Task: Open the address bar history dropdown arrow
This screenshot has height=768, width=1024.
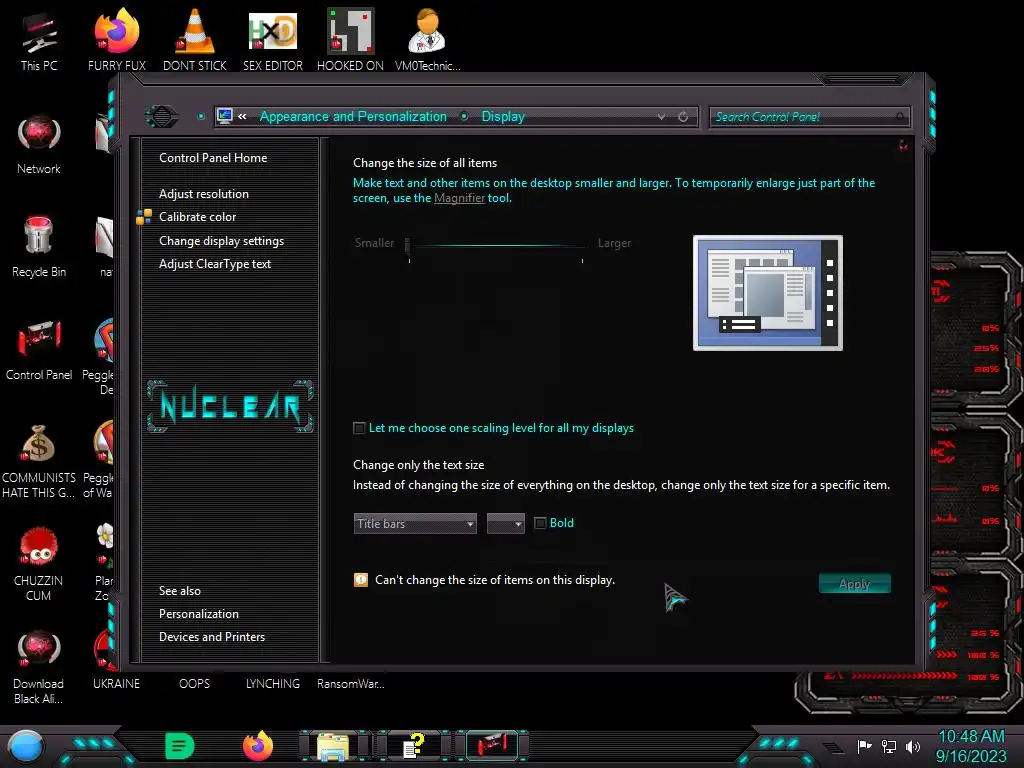Action: (662, 117)
